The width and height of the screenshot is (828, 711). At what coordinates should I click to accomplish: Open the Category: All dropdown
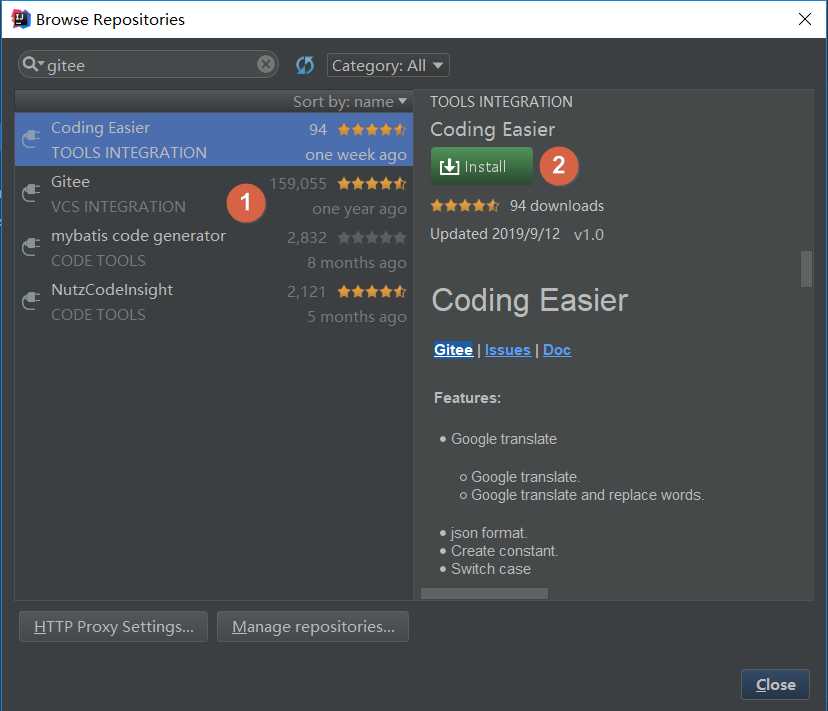pyautogui.click(x=388, y=65)
